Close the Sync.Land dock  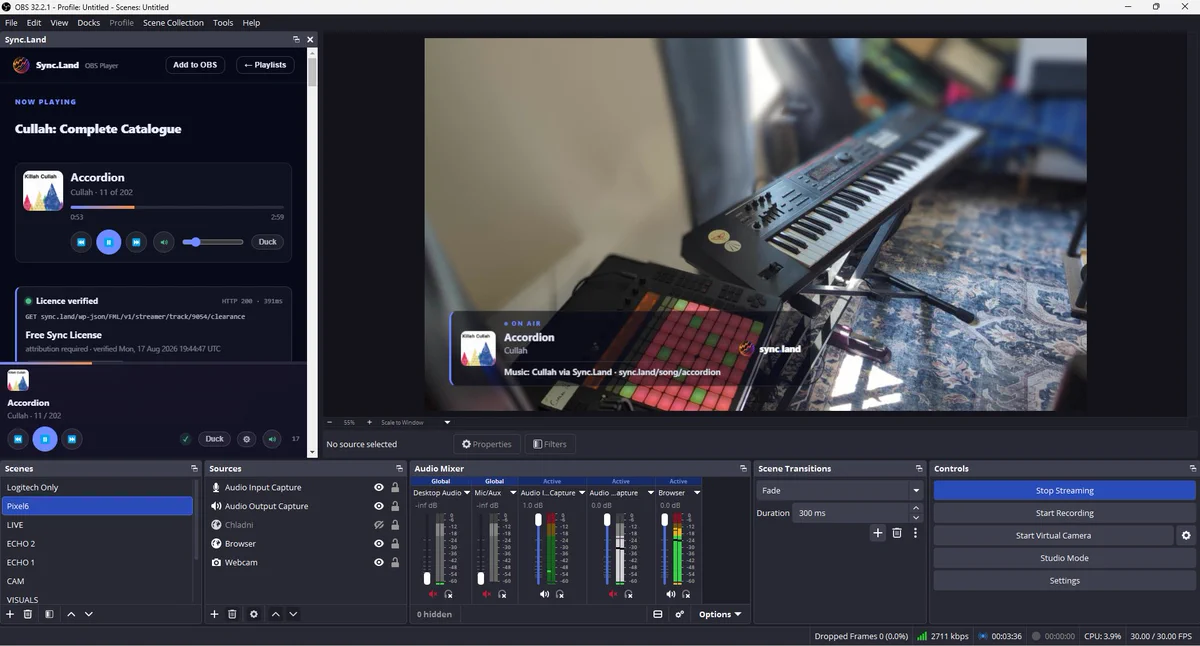tap(310, 39)
